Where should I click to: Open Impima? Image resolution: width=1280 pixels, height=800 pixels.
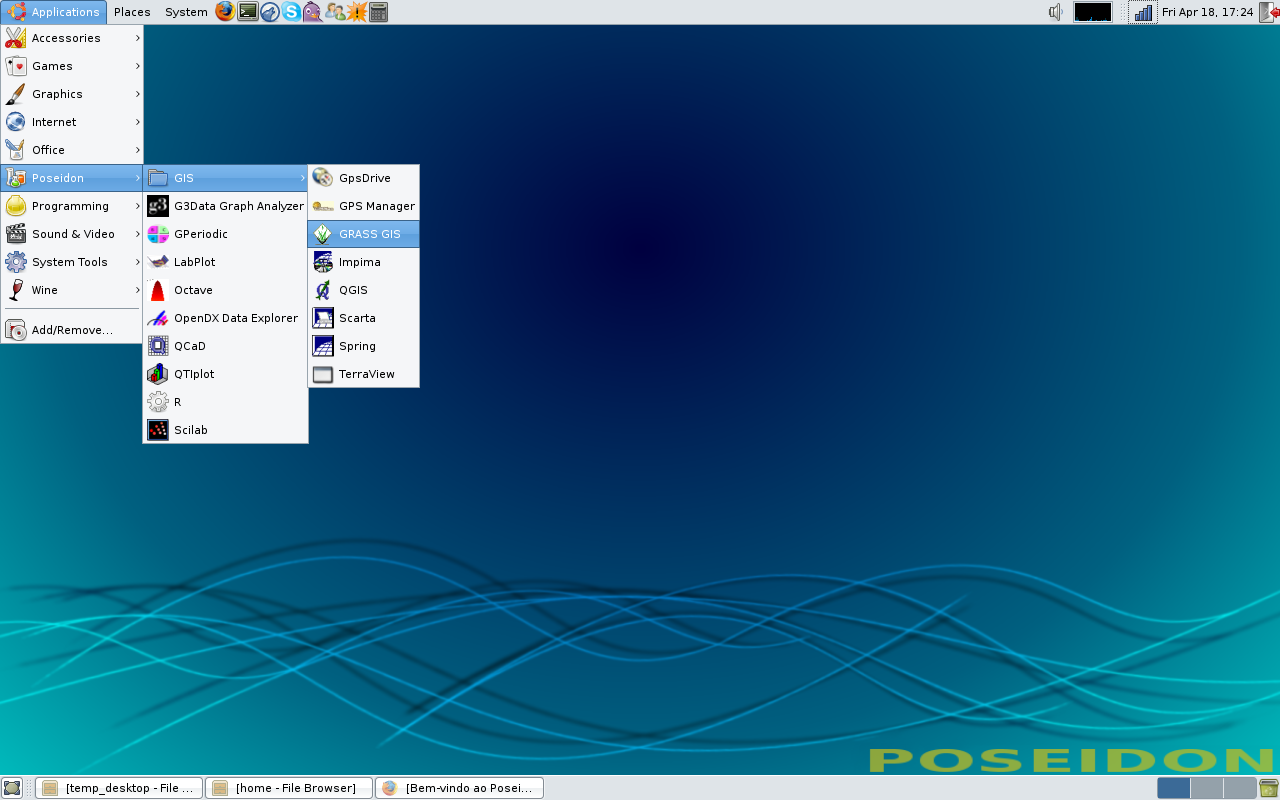364,262
